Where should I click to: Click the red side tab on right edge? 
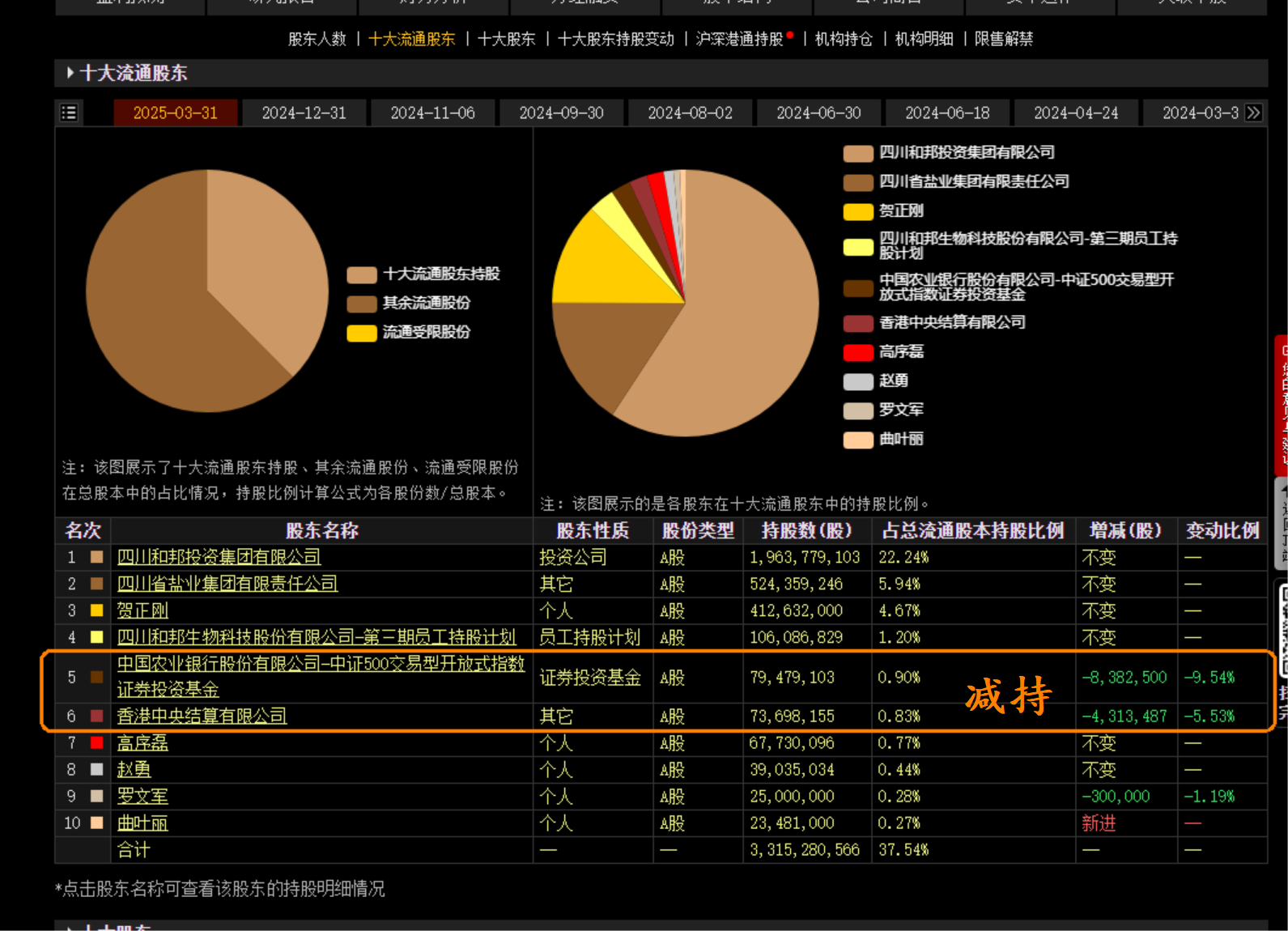coord(1282,405)
